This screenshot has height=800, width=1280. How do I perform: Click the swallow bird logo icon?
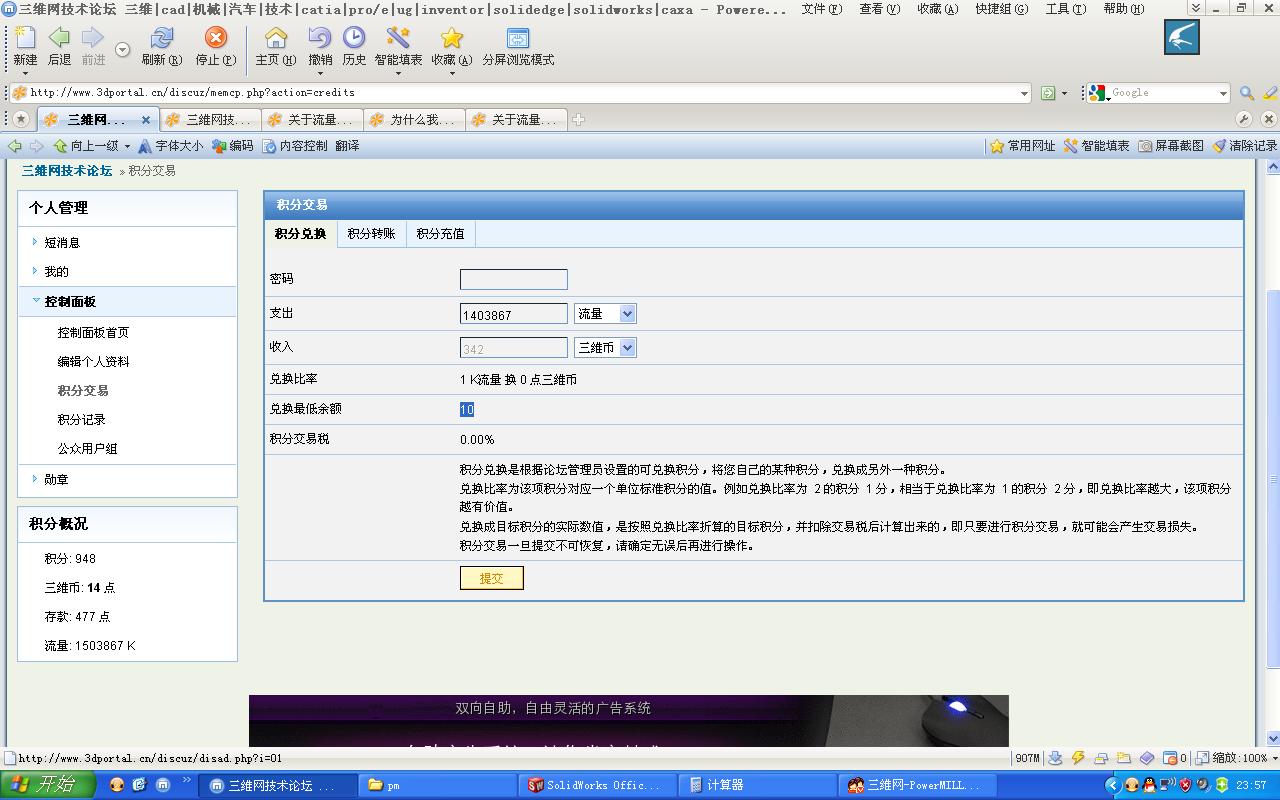(1182, 38)
